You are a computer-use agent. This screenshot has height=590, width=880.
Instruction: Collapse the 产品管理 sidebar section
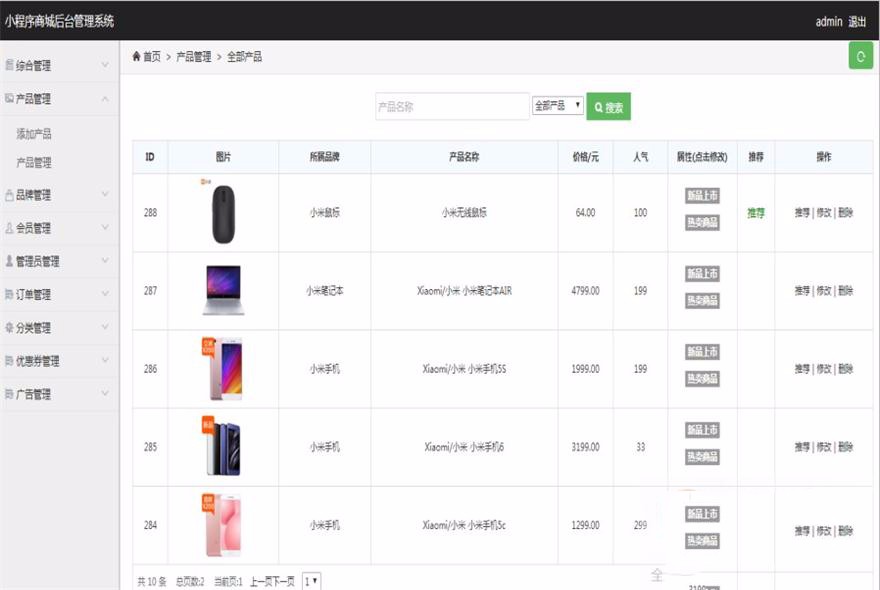tap(55, 99)
